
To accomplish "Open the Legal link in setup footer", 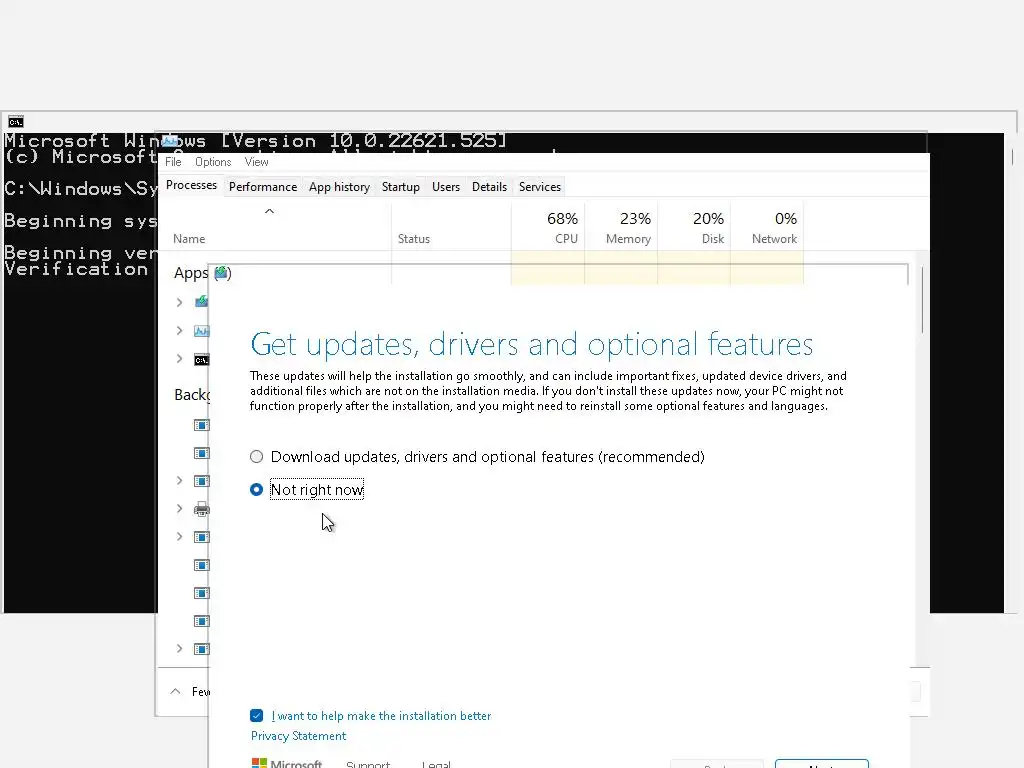I will coord(436,764).
